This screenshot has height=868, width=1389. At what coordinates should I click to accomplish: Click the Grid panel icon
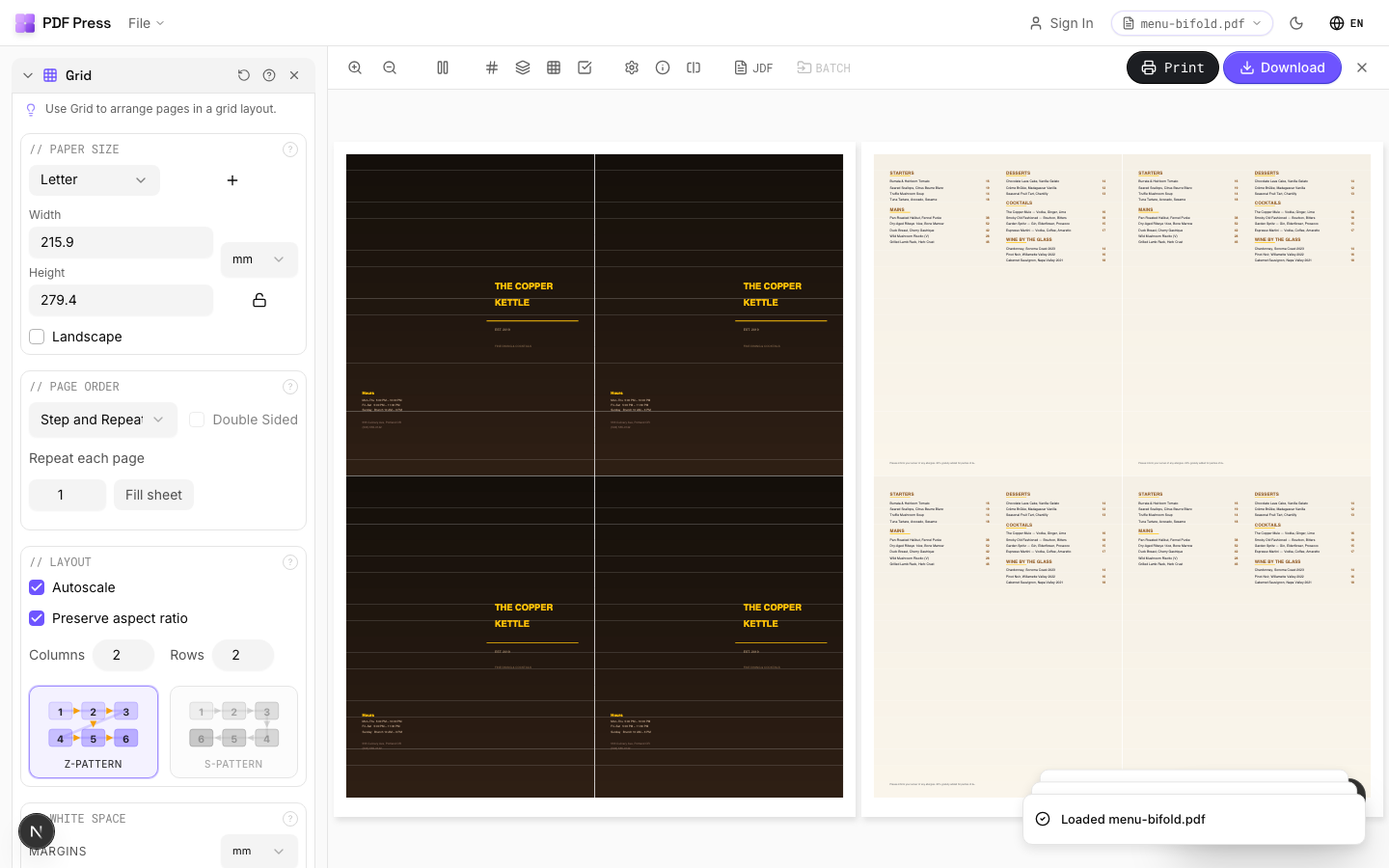[x=50, y=75]
